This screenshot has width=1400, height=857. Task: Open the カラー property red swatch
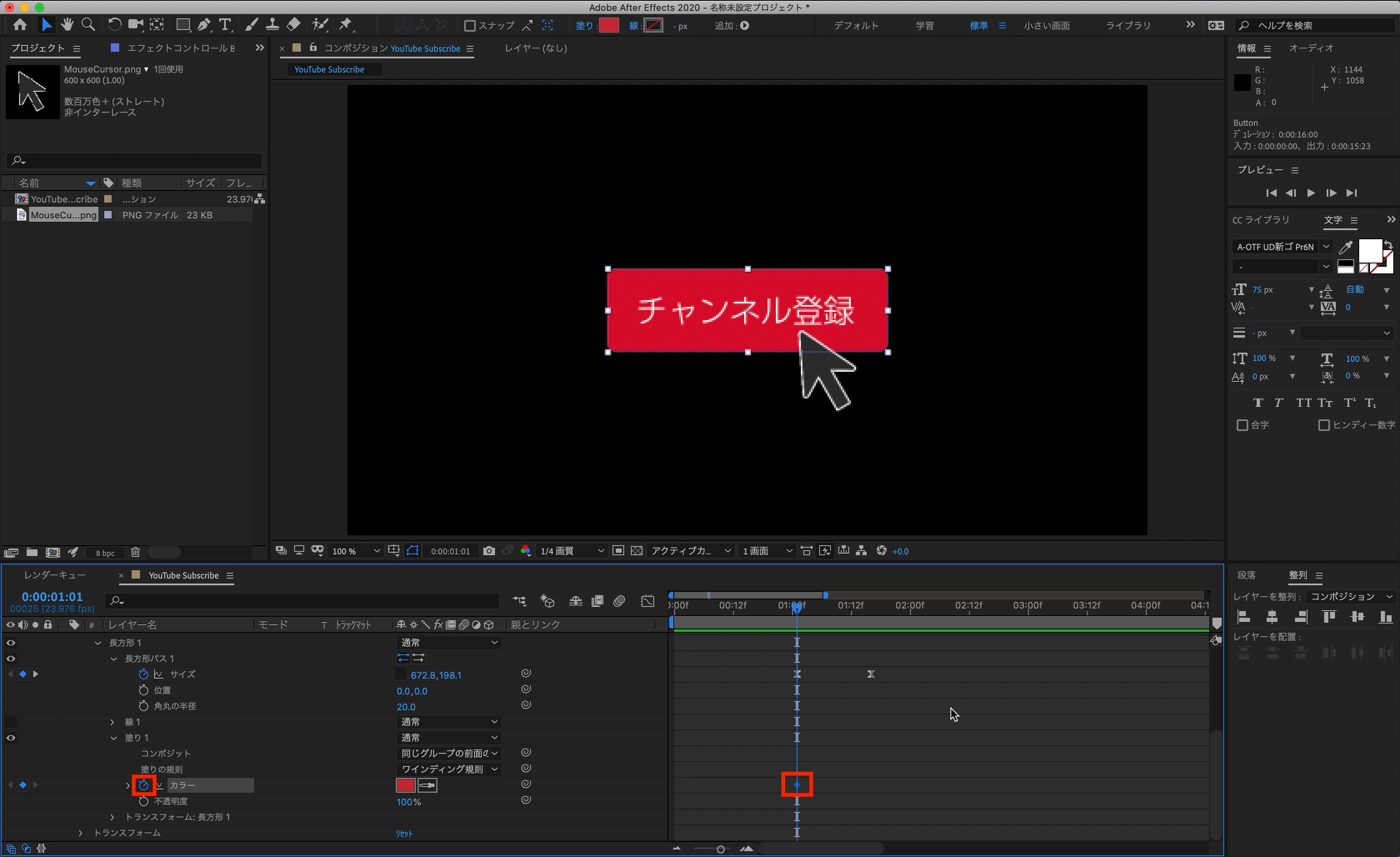click(405, 785)
